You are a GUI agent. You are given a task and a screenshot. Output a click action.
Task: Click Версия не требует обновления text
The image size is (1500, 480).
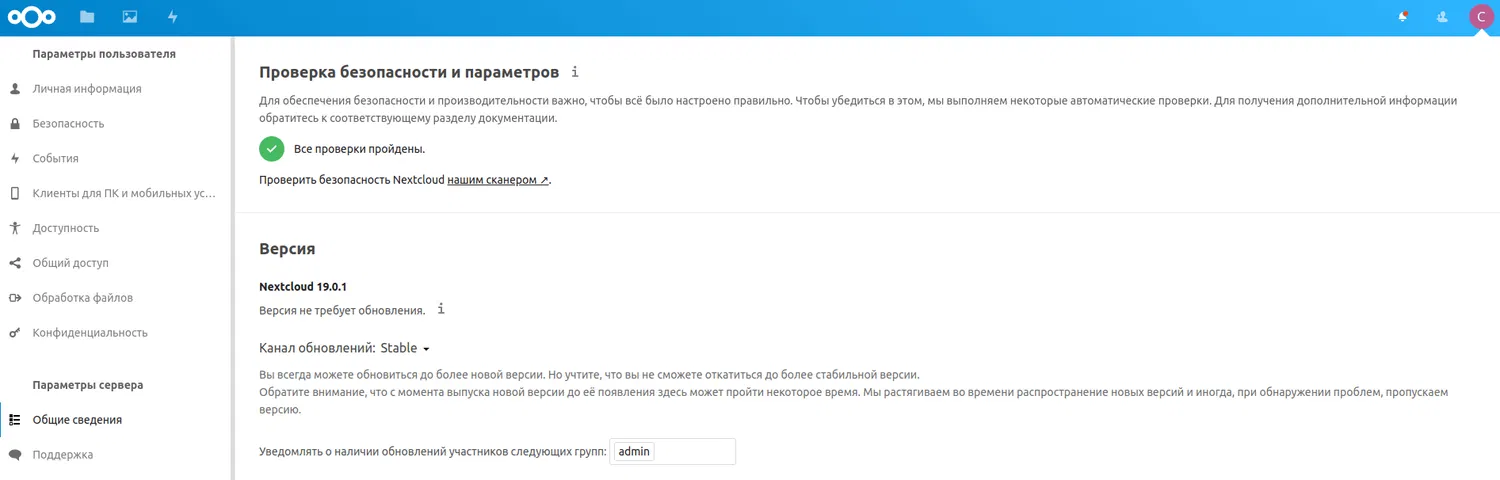point(342,311)
